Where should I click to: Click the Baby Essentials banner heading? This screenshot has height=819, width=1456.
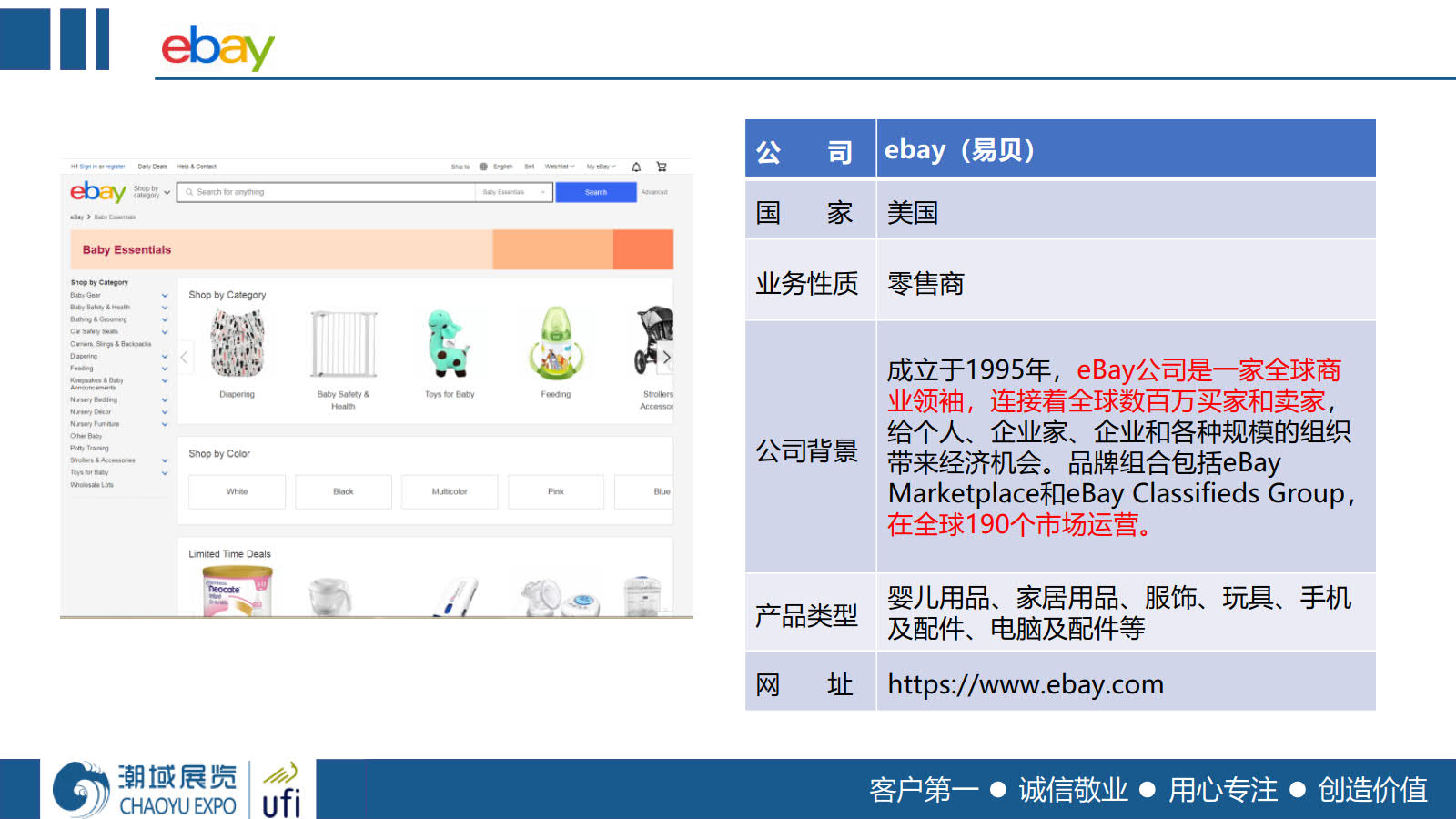126,249
